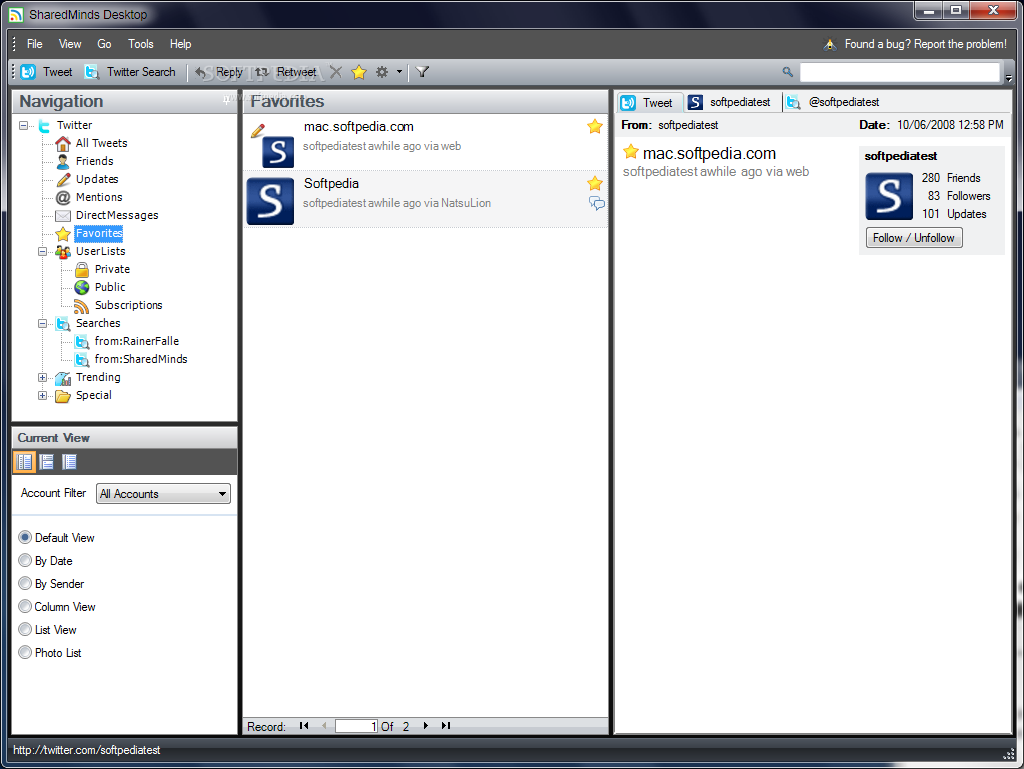Click the first layout icon in Current View
Viewport: 1024px width, 769px height.
25,462
